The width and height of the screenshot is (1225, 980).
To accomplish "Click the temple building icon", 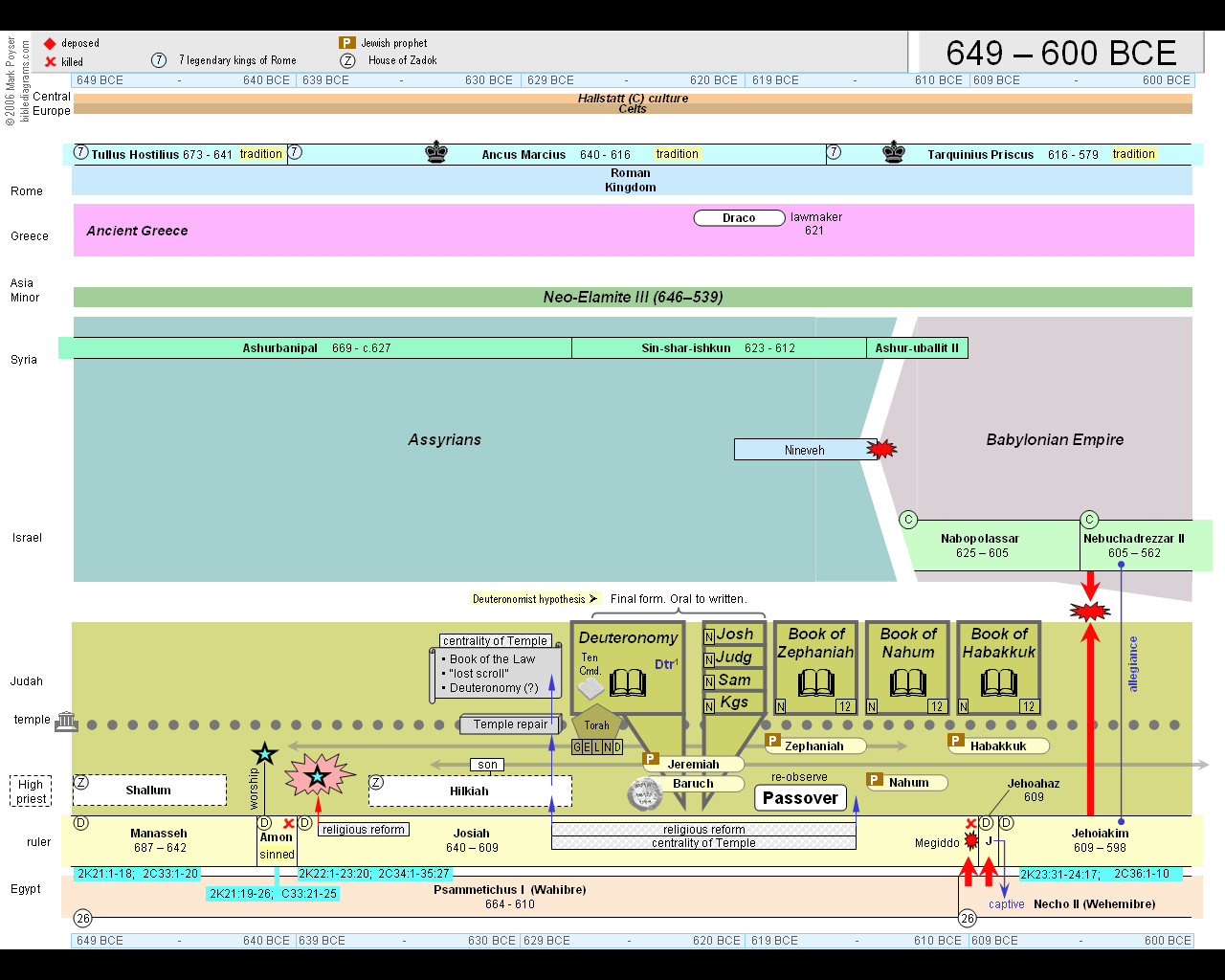I will (66, 722).
